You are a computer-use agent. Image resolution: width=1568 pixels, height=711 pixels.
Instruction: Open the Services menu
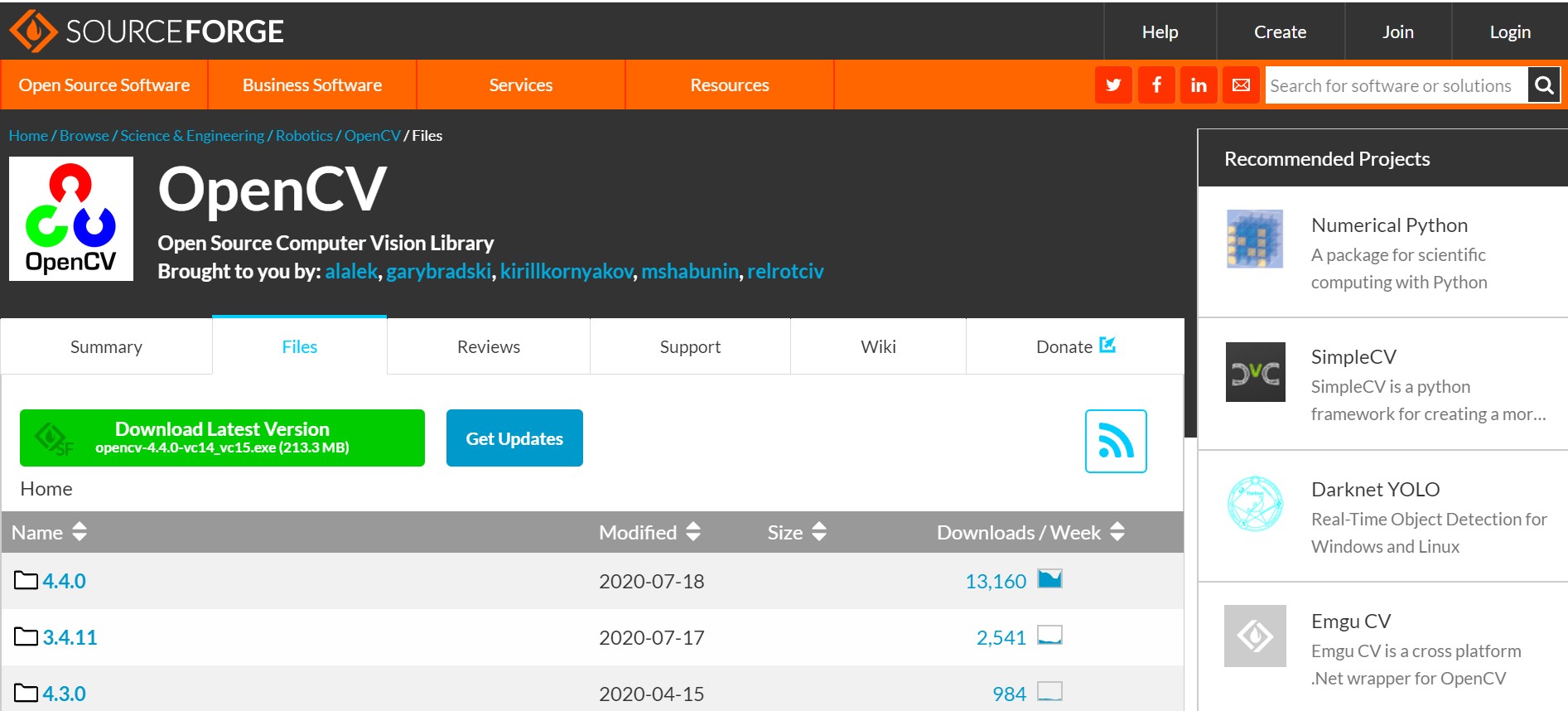tap(521, 85)
